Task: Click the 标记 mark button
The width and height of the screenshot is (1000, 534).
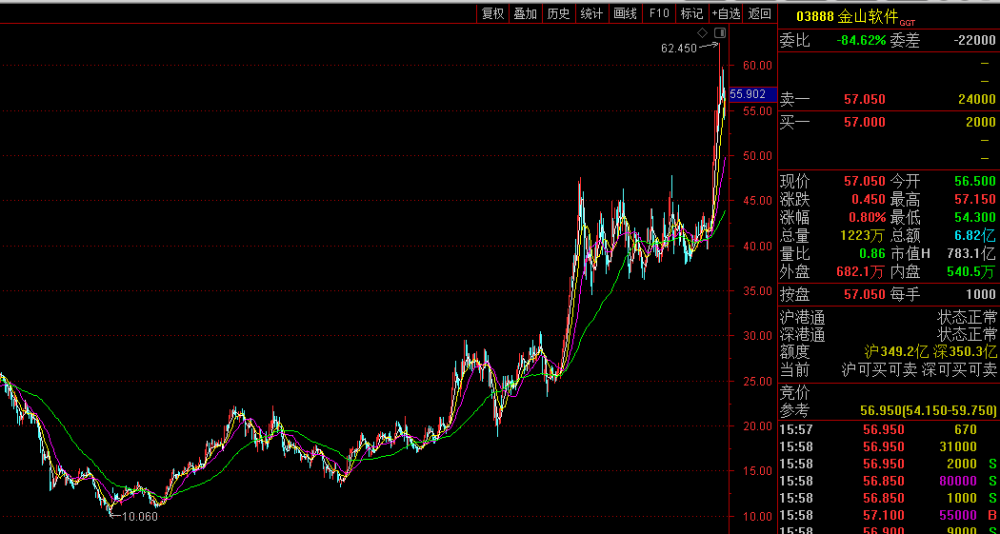Action: coord(692,13)
